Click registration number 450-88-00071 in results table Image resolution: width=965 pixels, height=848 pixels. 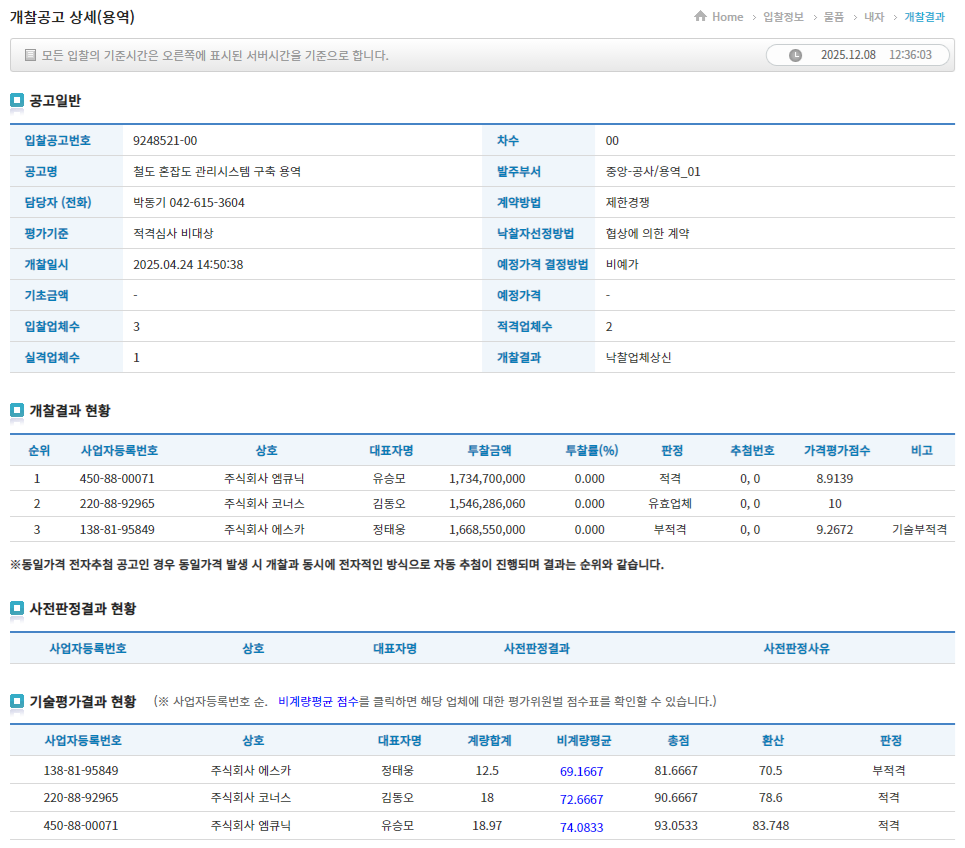point(117,478)
